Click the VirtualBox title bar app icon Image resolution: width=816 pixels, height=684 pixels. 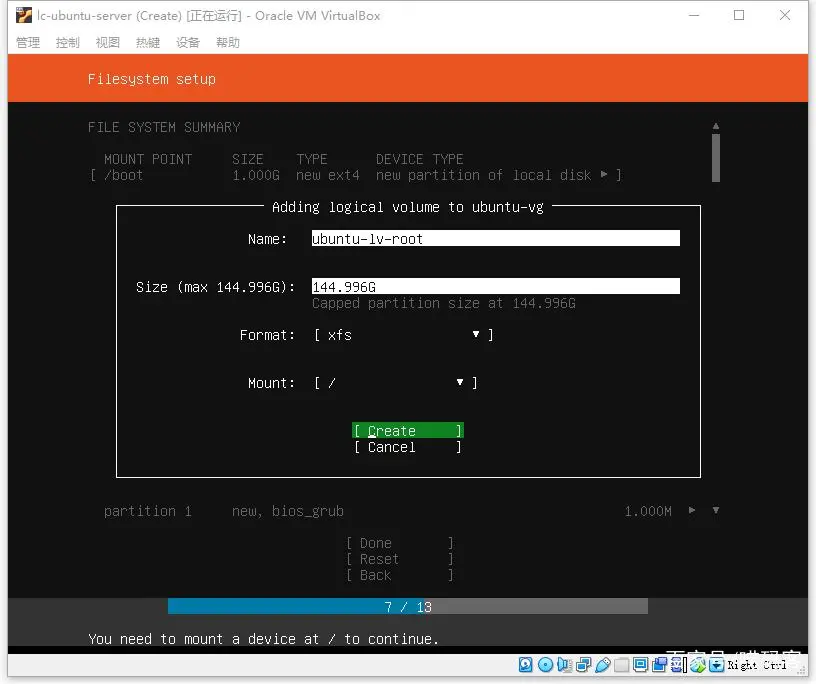pyautogui.click(x=23, y=16)
